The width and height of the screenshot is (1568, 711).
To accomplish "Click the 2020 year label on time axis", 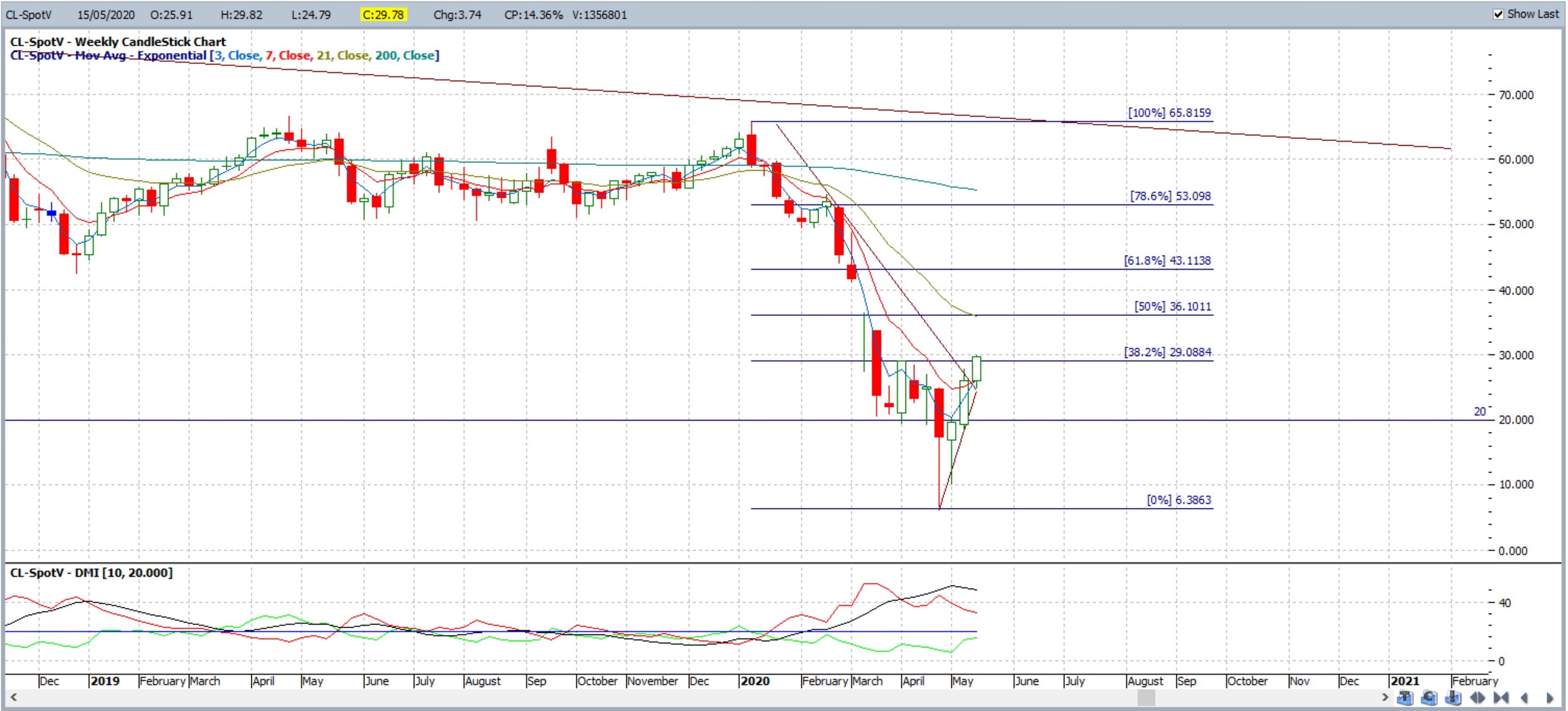I will coord(755,681).
